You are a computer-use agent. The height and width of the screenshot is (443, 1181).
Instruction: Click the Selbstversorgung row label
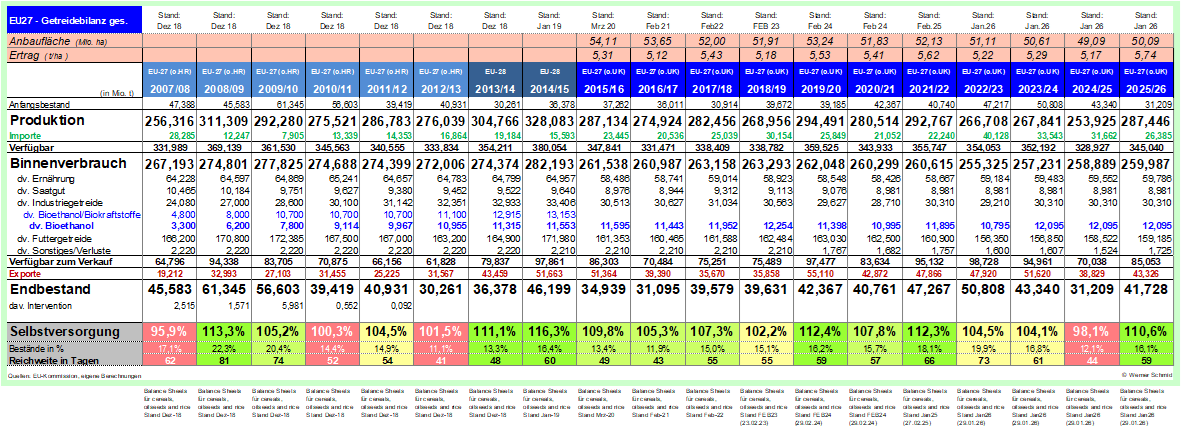pos(66,331)
